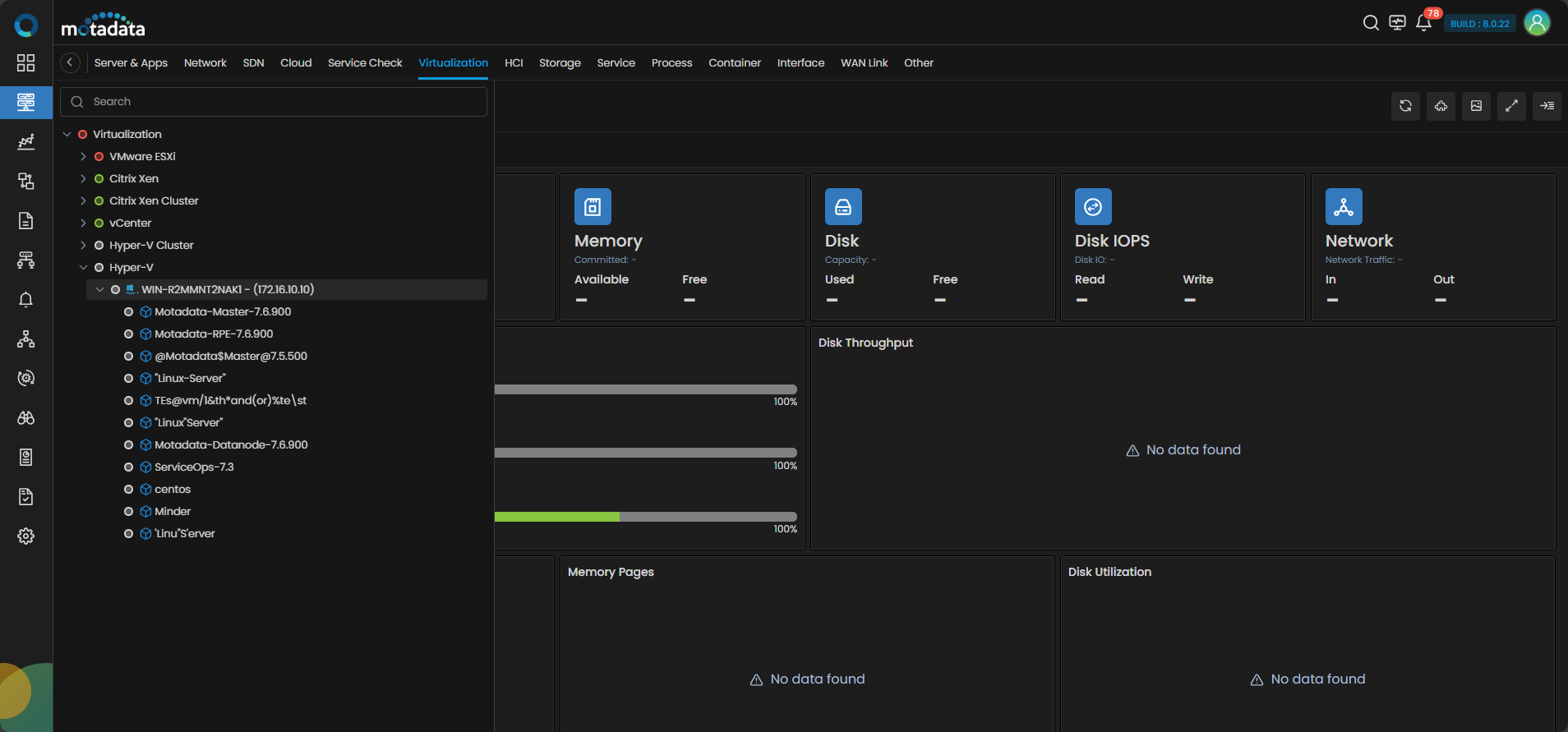
Task: Select the Motadata-Master-7.6.900 VM
Action: click(x=223, y=312)
